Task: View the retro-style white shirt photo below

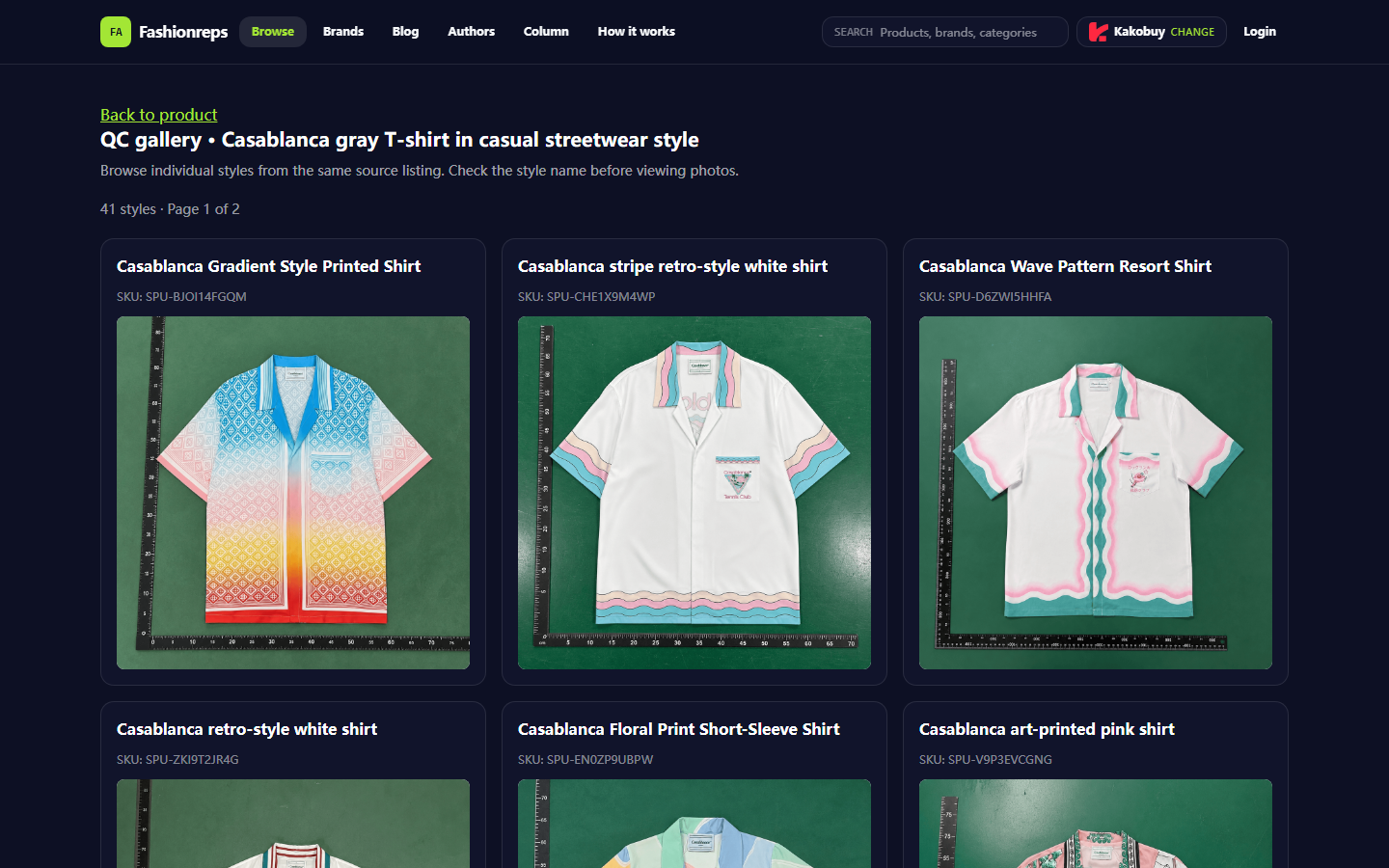Action: (293, 824)
